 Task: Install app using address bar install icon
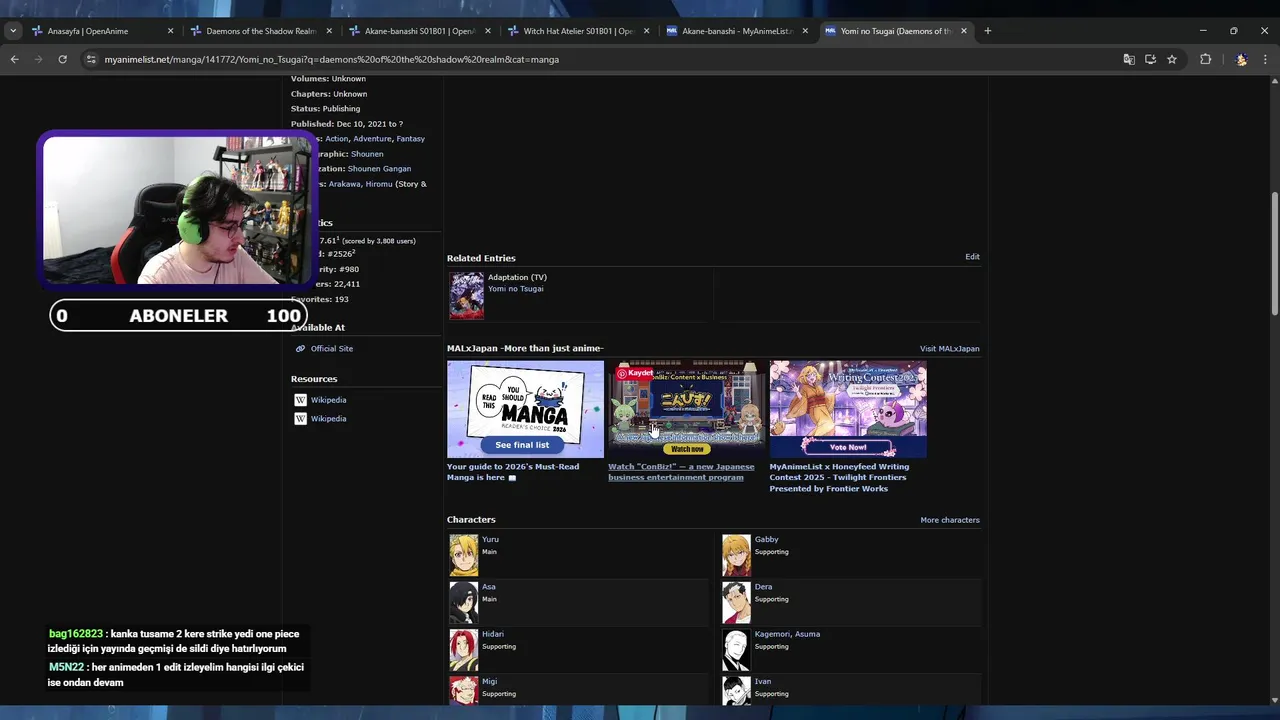pos(1150,59)
